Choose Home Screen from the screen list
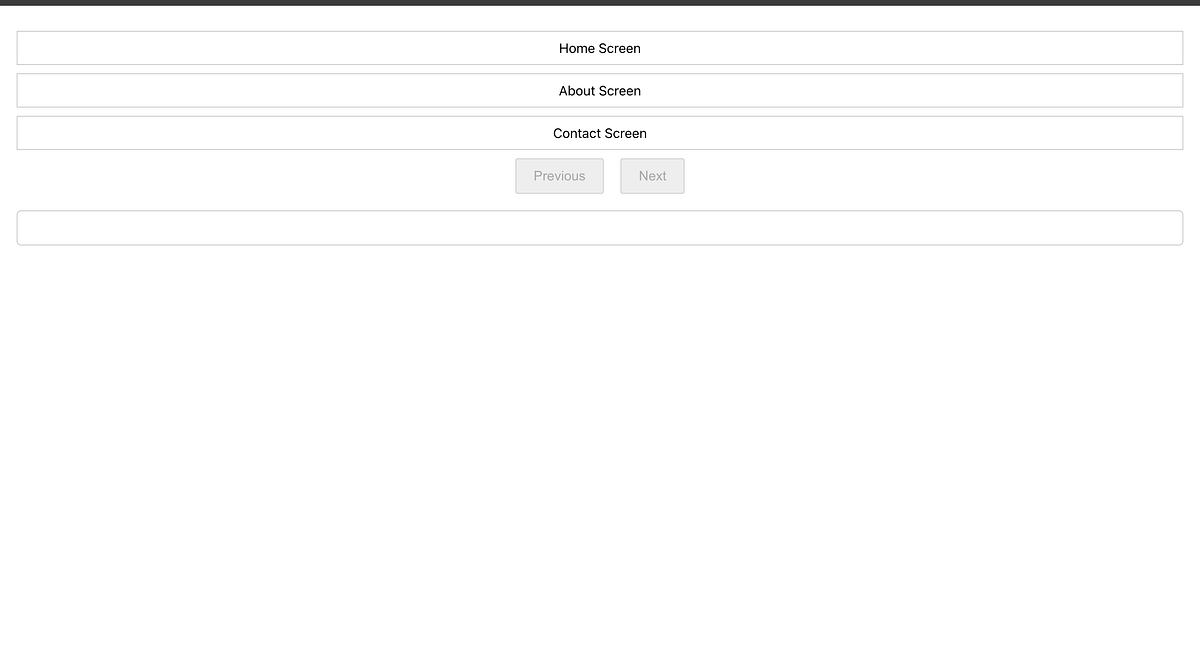This screenshot has height=655, width=1200. click(x=600, y=48)
